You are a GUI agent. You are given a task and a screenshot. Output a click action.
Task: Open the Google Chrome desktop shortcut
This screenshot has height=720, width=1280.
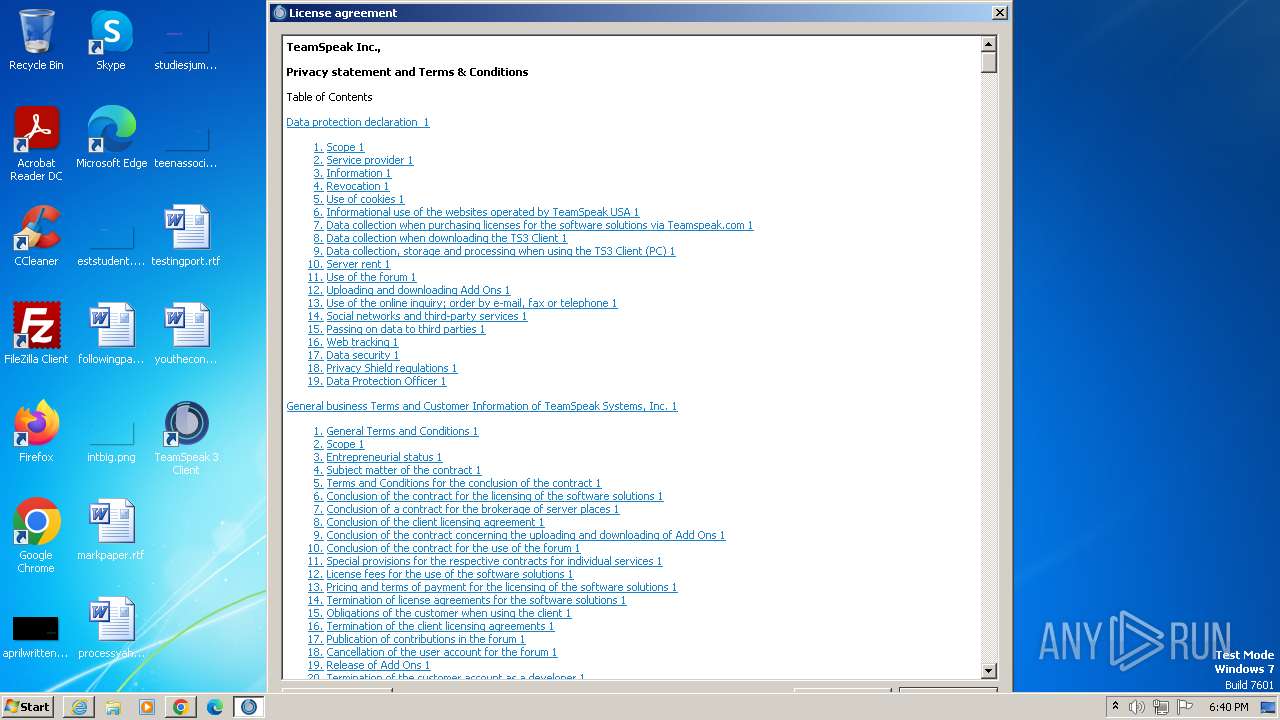(x=36, y=536)
